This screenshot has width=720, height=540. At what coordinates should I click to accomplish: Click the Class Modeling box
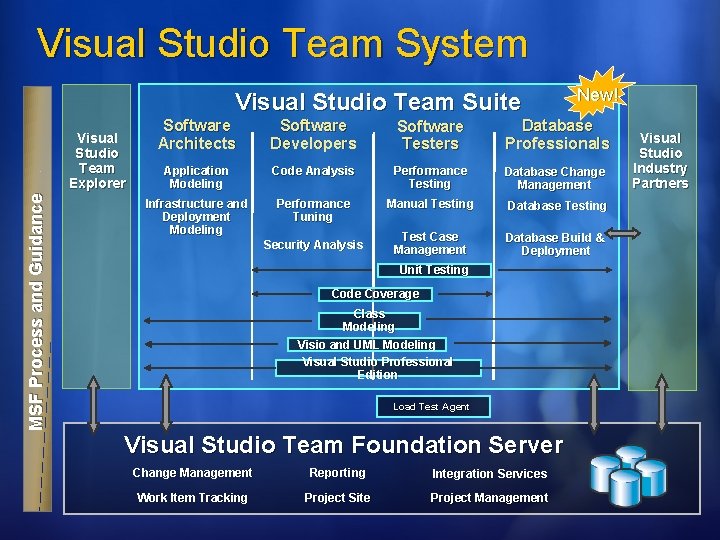[369, 321]
